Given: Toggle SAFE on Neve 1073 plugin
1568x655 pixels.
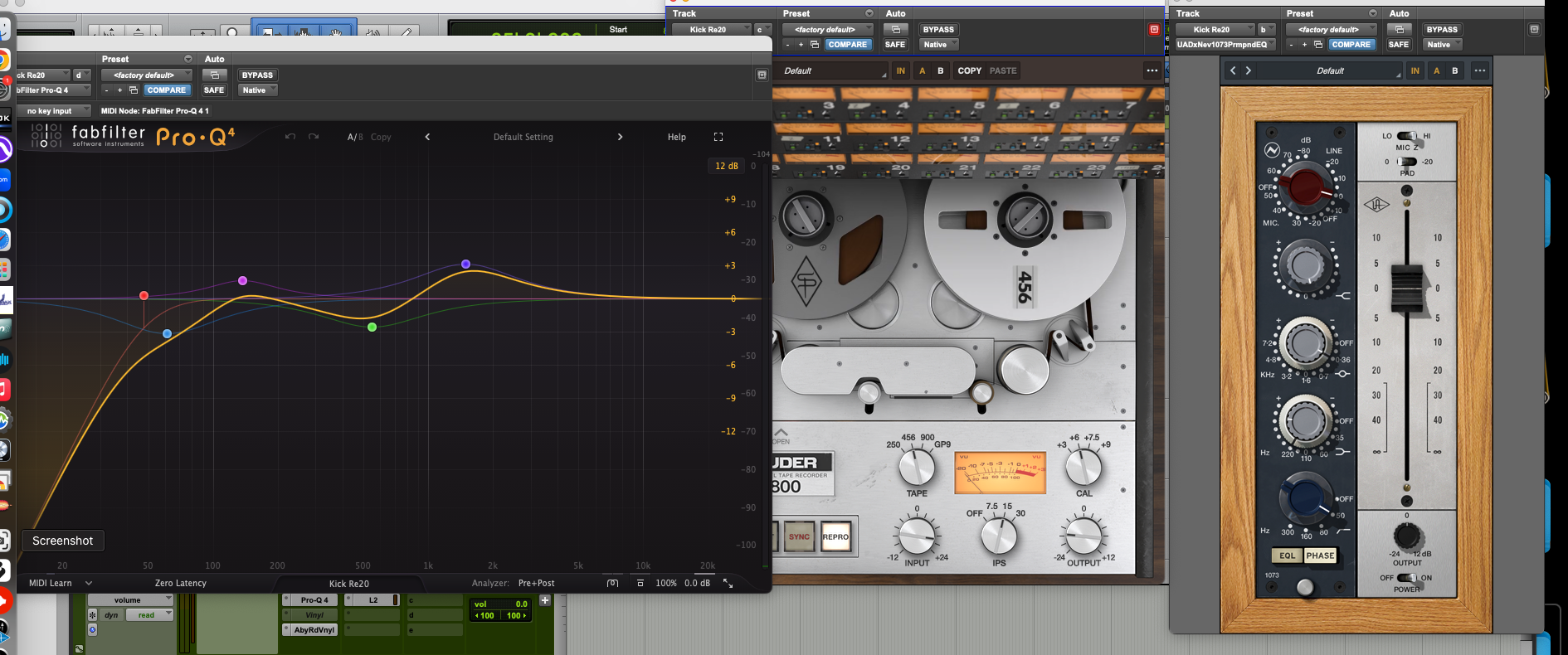Looking at the screenshot, I should (x=1399, y=45).
